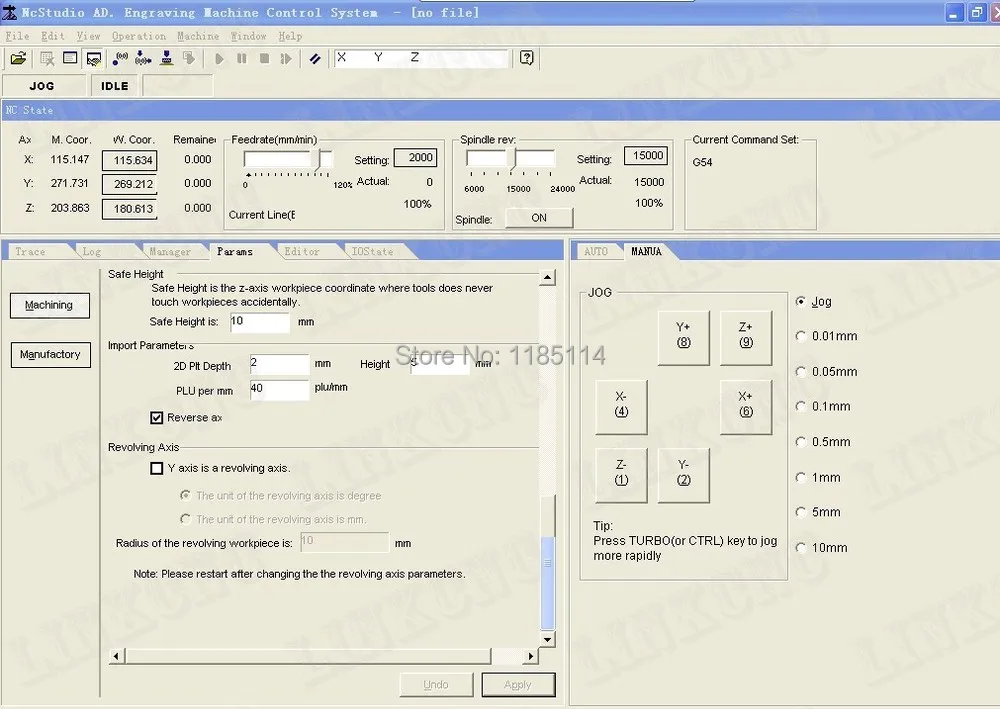Click the Manufactory parameters button
The width and height of the screenshot is (1000, 709).
click(x=50, y=354)
